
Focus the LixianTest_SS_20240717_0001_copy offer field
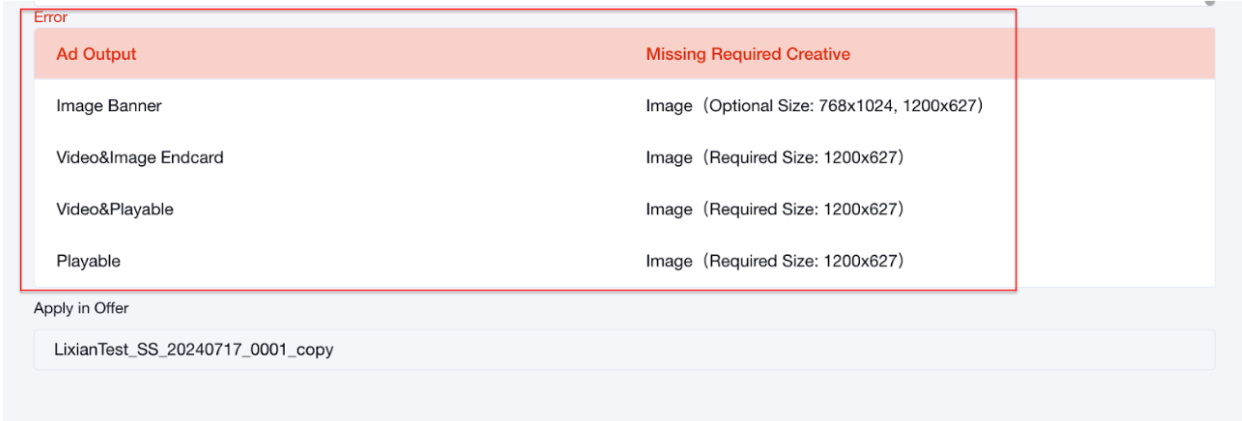point(624,350)
